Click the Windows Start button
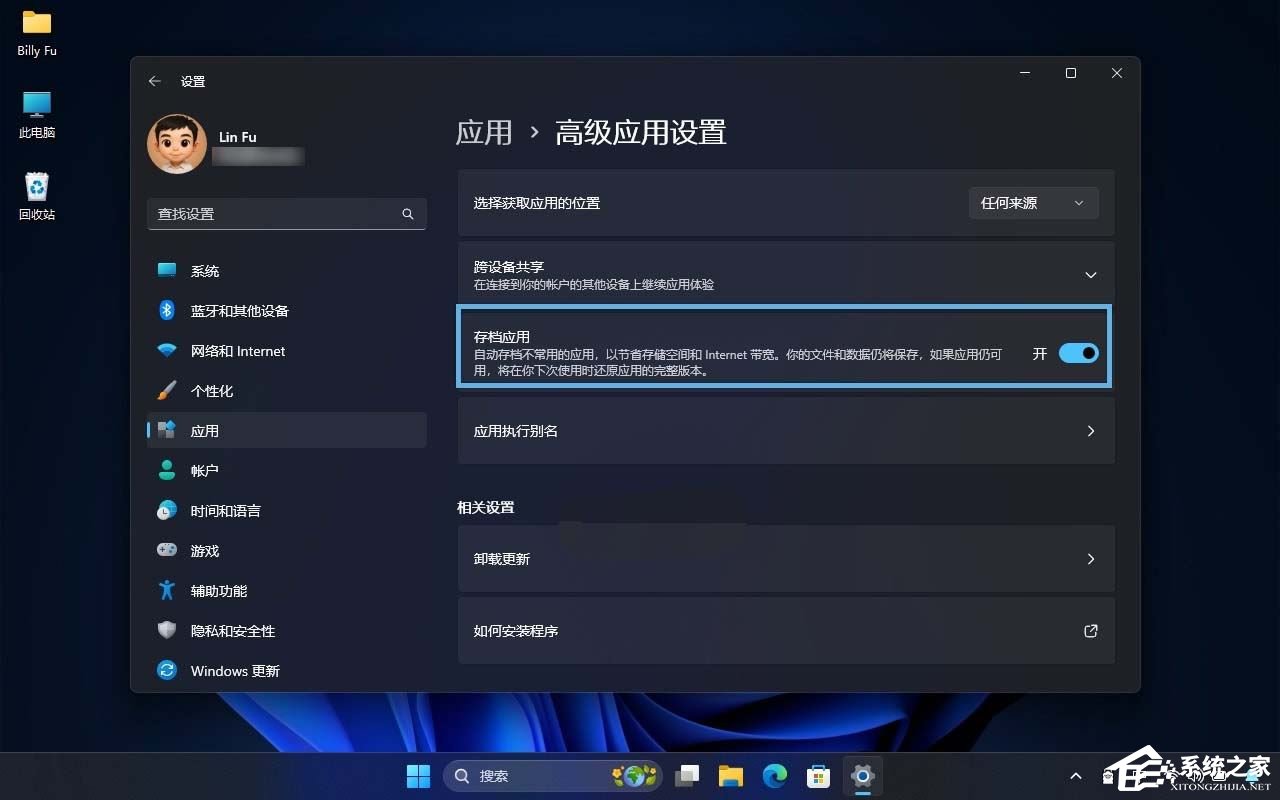Image resolution: width=1280 pixels, height=800 pixels. coord(418,775)
